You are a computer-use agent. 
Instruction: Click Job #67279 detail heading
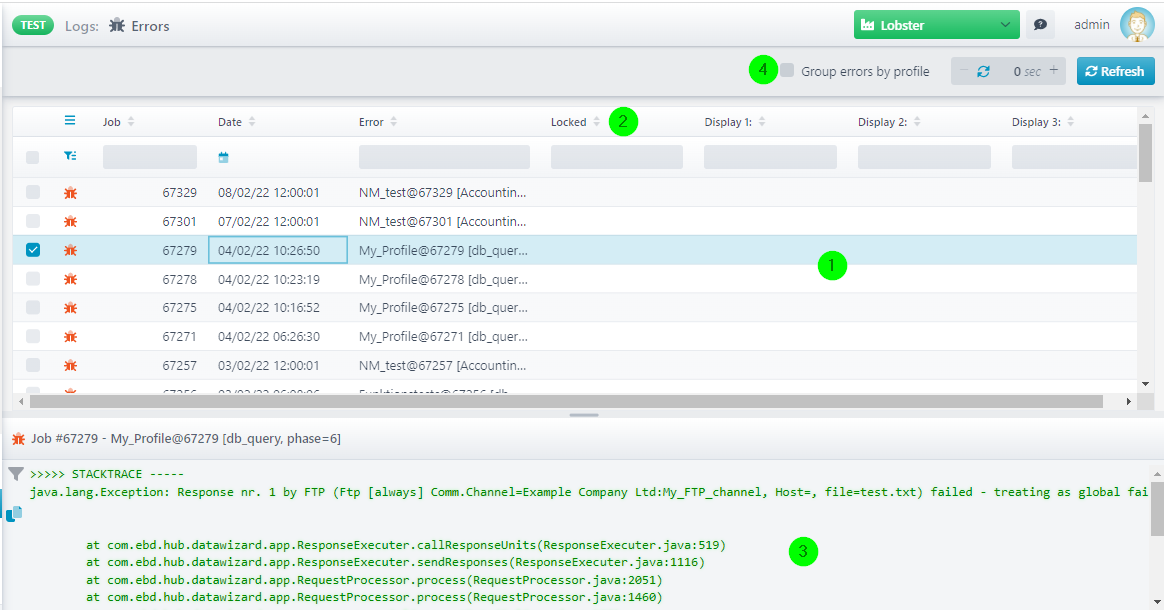click(186, 439)
